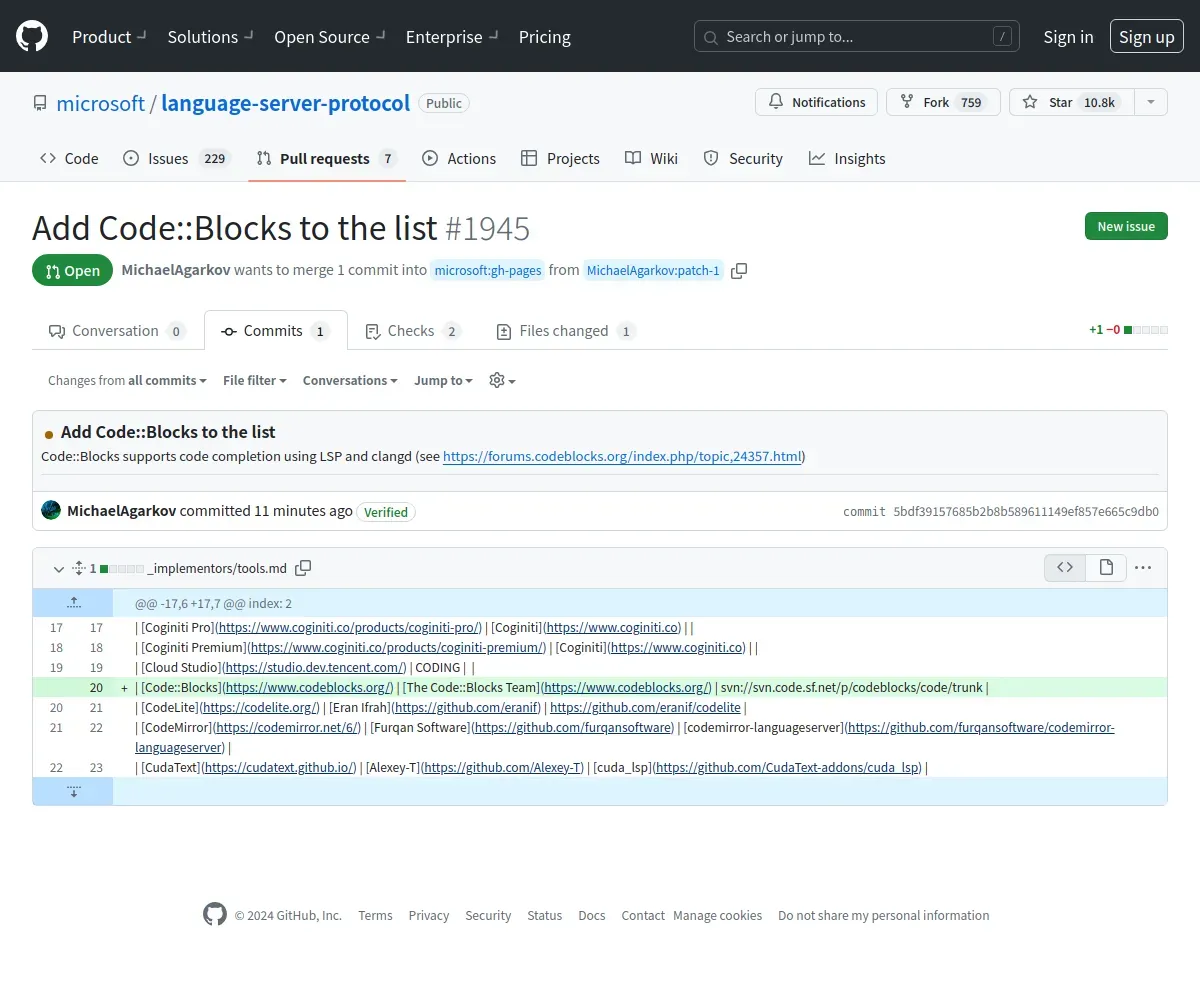
Task: Open the Pull requests tab
Action: 327,158
